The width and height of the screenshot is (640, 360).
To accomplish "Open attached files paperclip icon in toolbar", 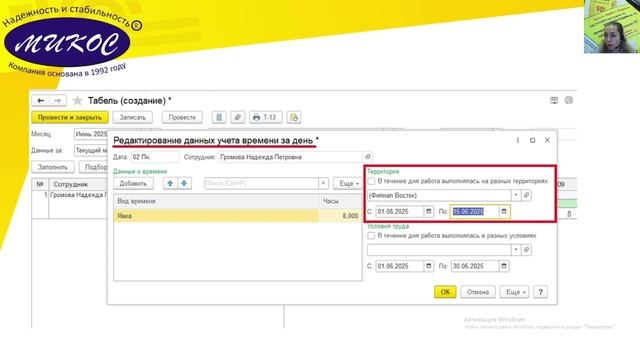I will coord(238,118).
